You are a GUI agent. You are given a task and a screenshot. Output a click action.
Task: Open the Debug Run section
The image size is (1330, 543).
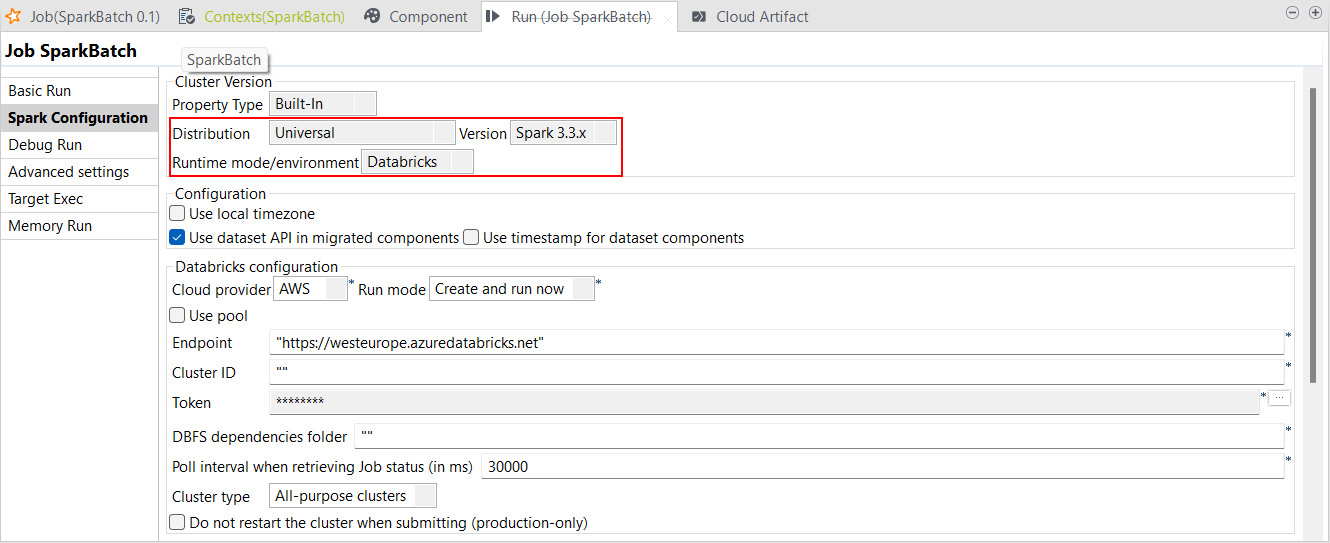[45, 145]
